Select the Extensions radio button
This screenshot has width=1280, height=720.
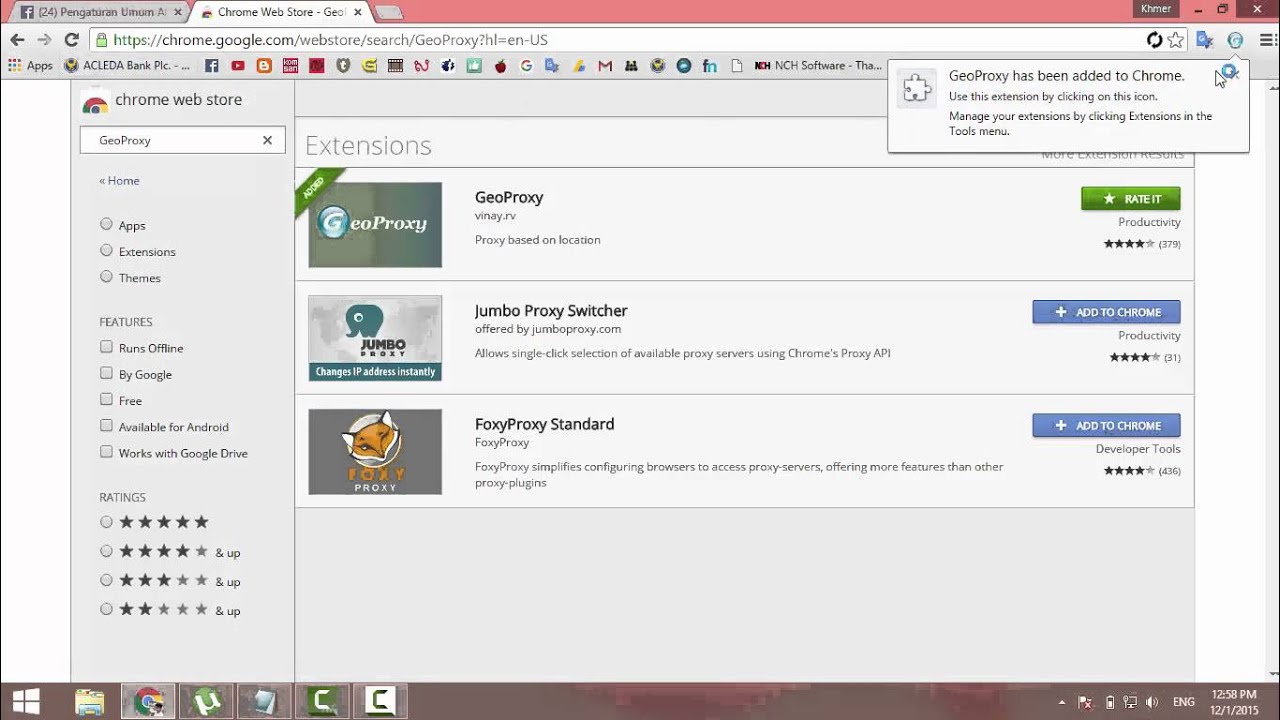pos(106,250)
